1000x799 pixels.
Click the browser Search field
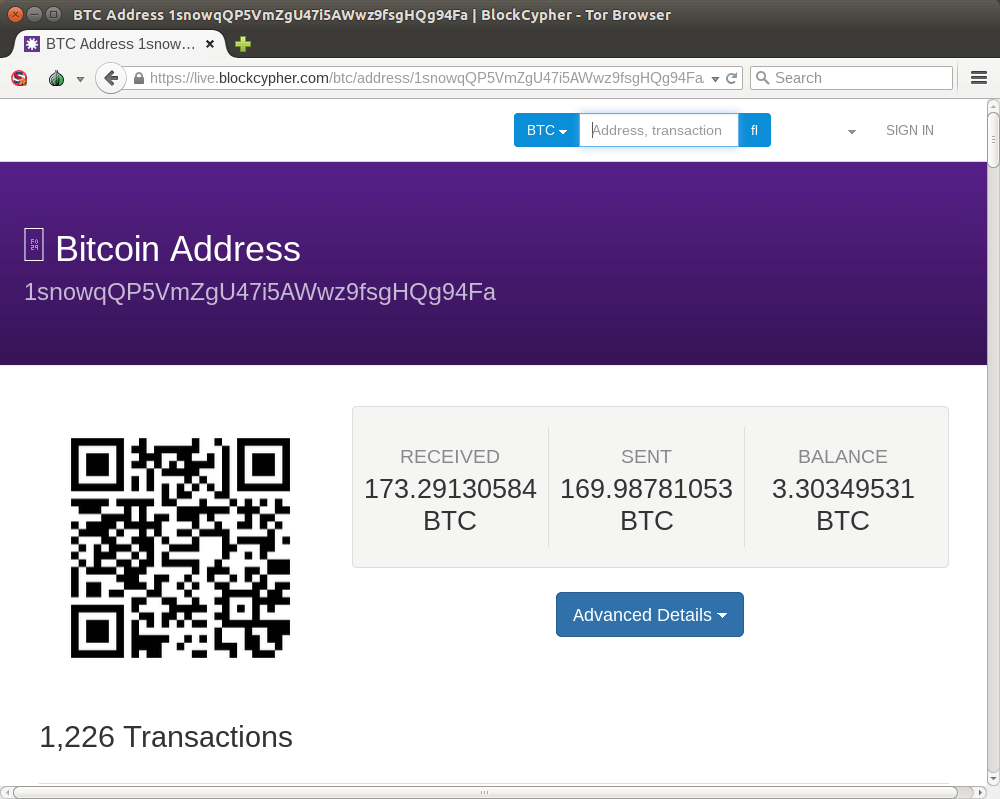[x=851, y=78]
